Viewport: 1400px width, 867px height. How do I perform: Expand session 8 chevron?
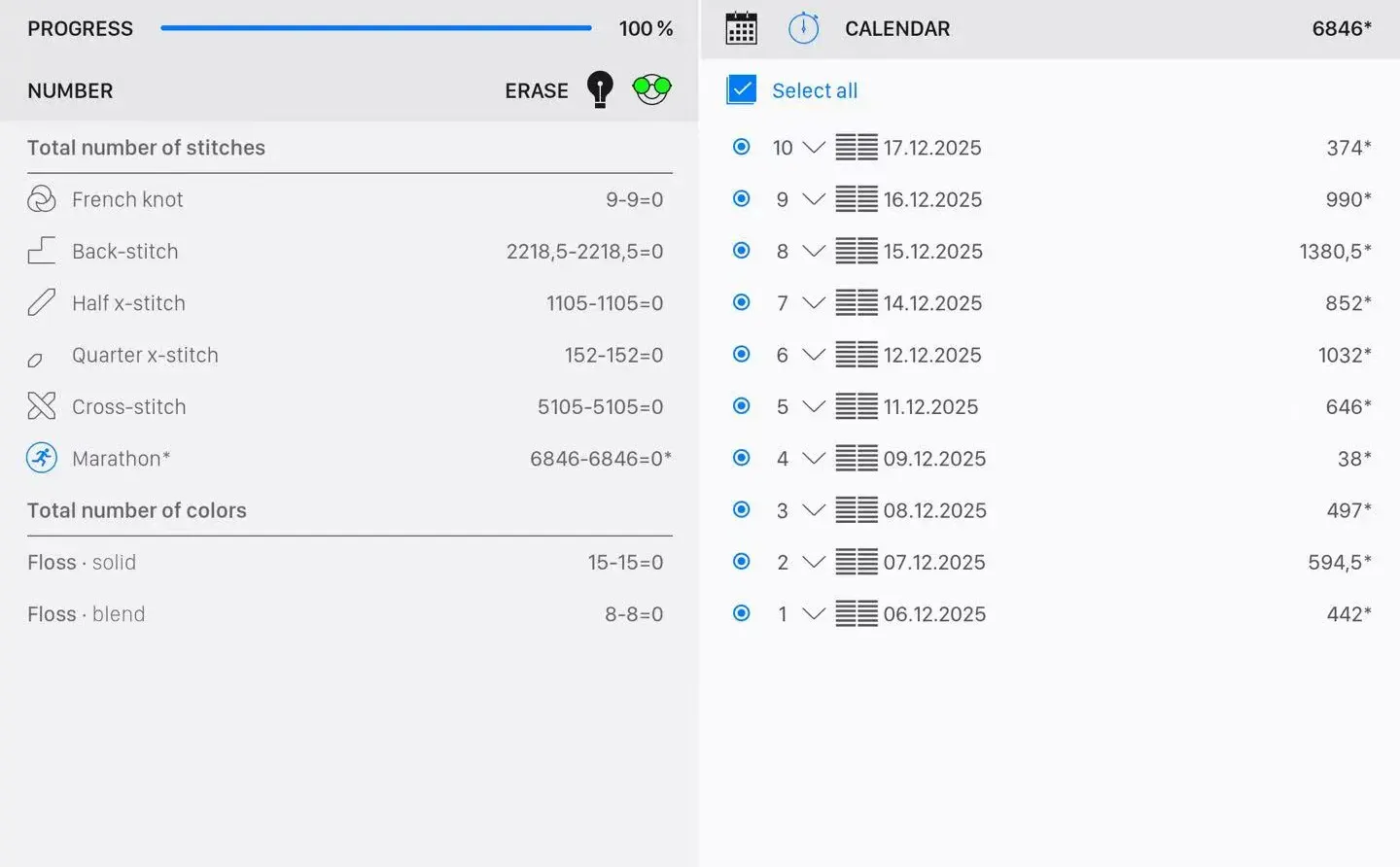point(814,251)
